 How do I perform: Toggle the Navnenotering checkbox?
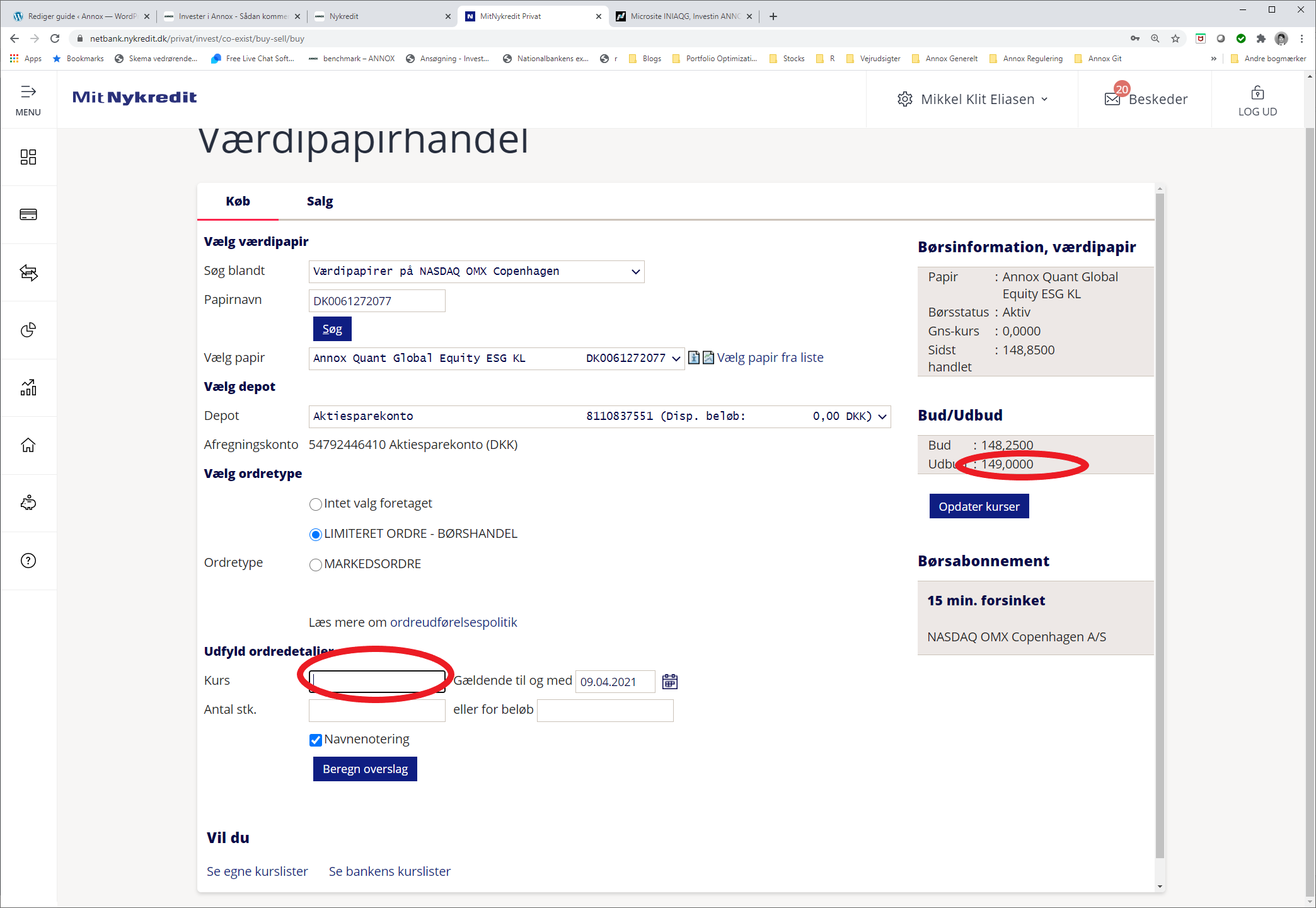pyautogui.click(x=316, y=740)
